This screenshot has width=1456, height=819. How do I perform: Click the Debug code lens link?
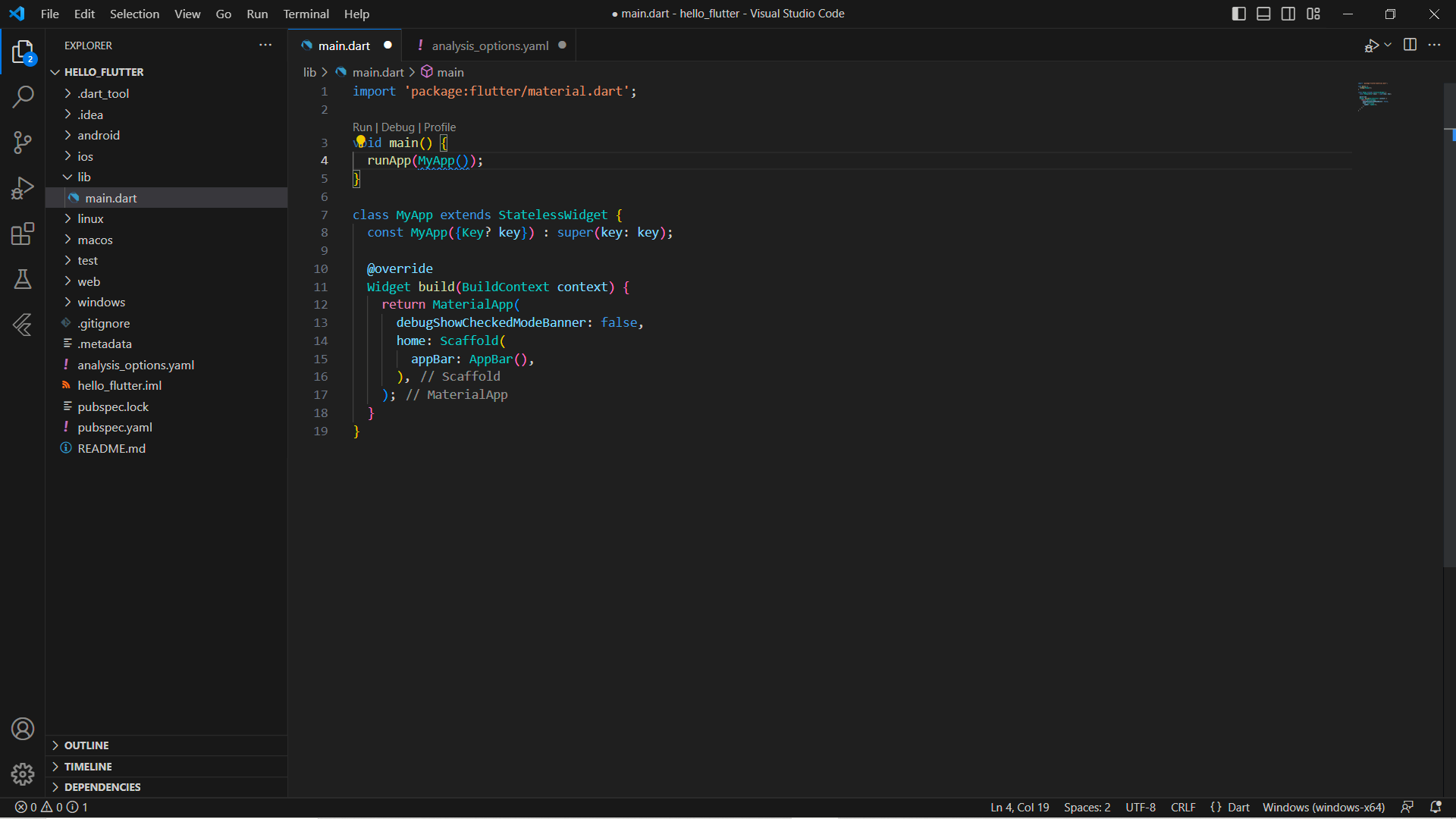click(398, 127)
